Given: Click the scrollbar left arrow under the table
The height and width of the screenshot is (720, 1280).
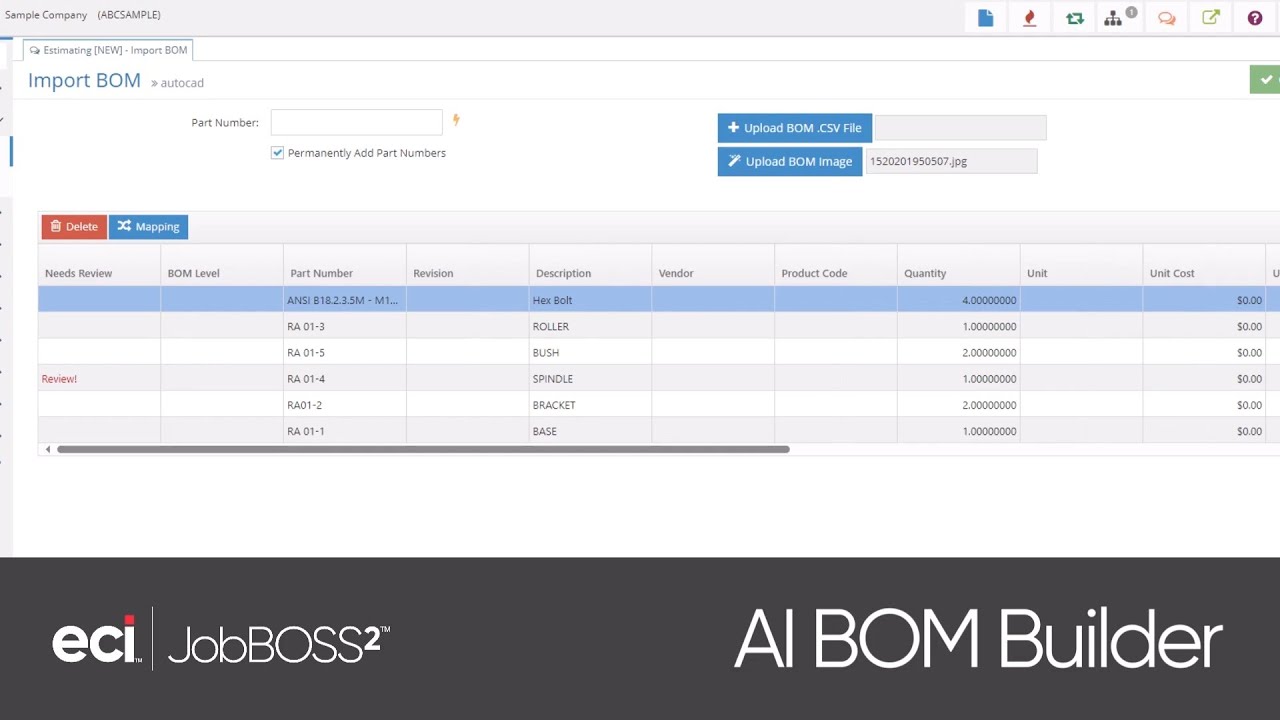Looking at the screenshot, I should click(x=47, y=449).
